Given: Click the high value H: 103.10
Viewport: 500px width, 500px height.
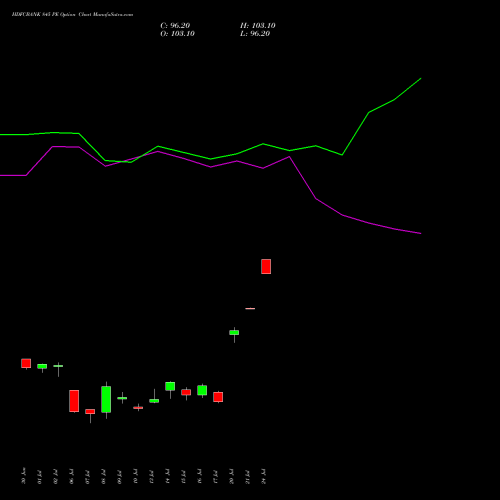Looking at the screenshot, I should tap(258, 26).
